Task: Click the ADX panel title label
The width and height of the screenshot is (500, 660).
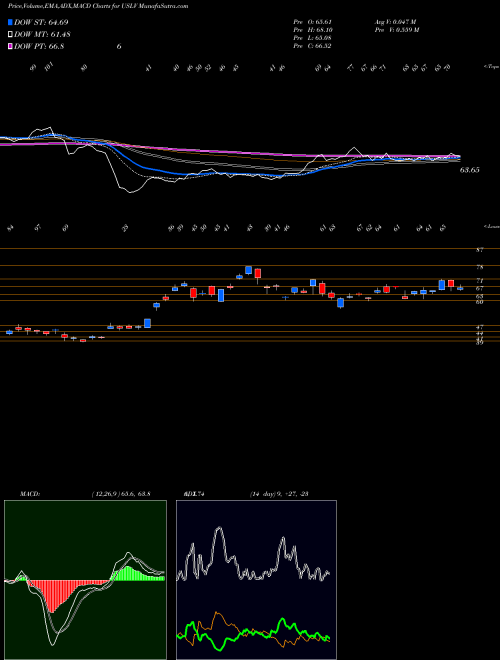Action: pos(194,494)
